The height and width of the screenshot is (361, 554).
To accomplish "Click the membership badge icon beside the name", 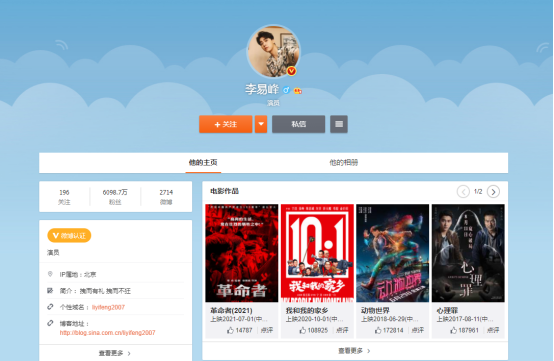I will pyautogui.click(x=297, y=91).
